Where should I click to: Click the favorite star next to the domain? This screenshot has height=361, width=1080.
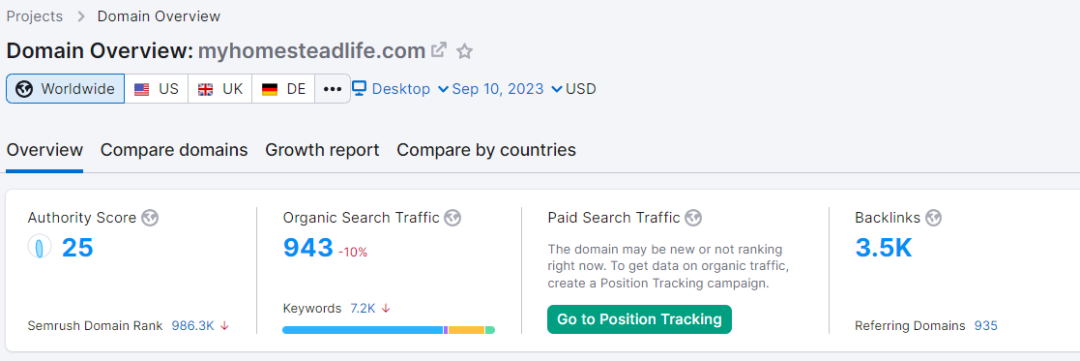tap(465, 51)
